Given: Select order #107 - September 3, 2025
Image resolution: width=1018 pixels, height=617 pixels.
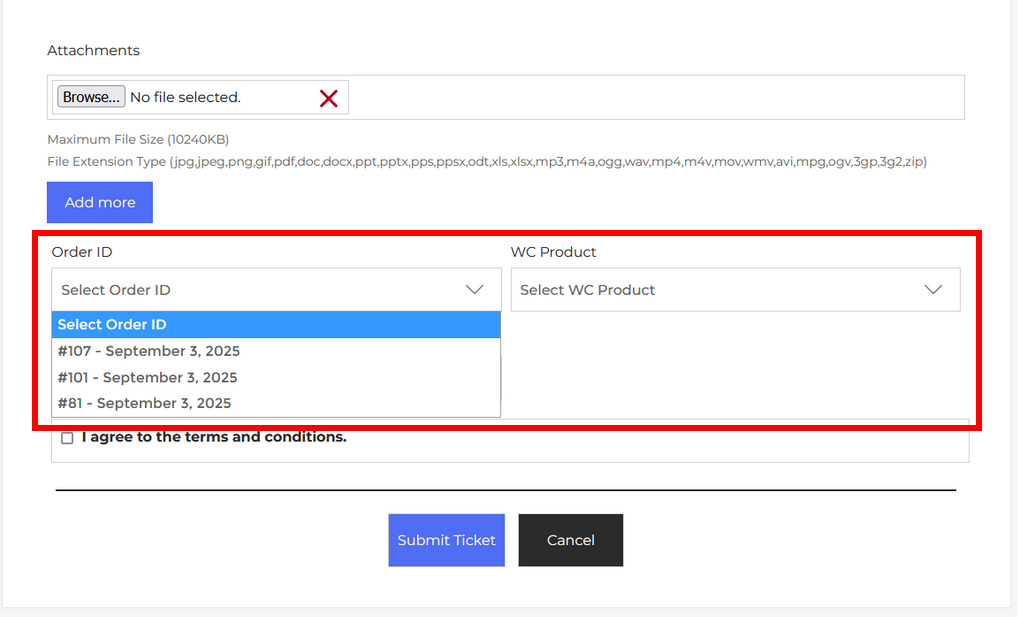Looking at the screenshot, I should point(149,351).
